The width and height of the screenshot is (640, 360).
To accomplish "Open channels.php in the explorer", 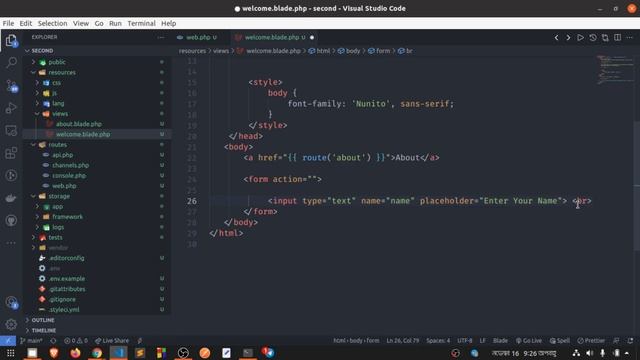I will pyautogui.click(x=70, y=165).
